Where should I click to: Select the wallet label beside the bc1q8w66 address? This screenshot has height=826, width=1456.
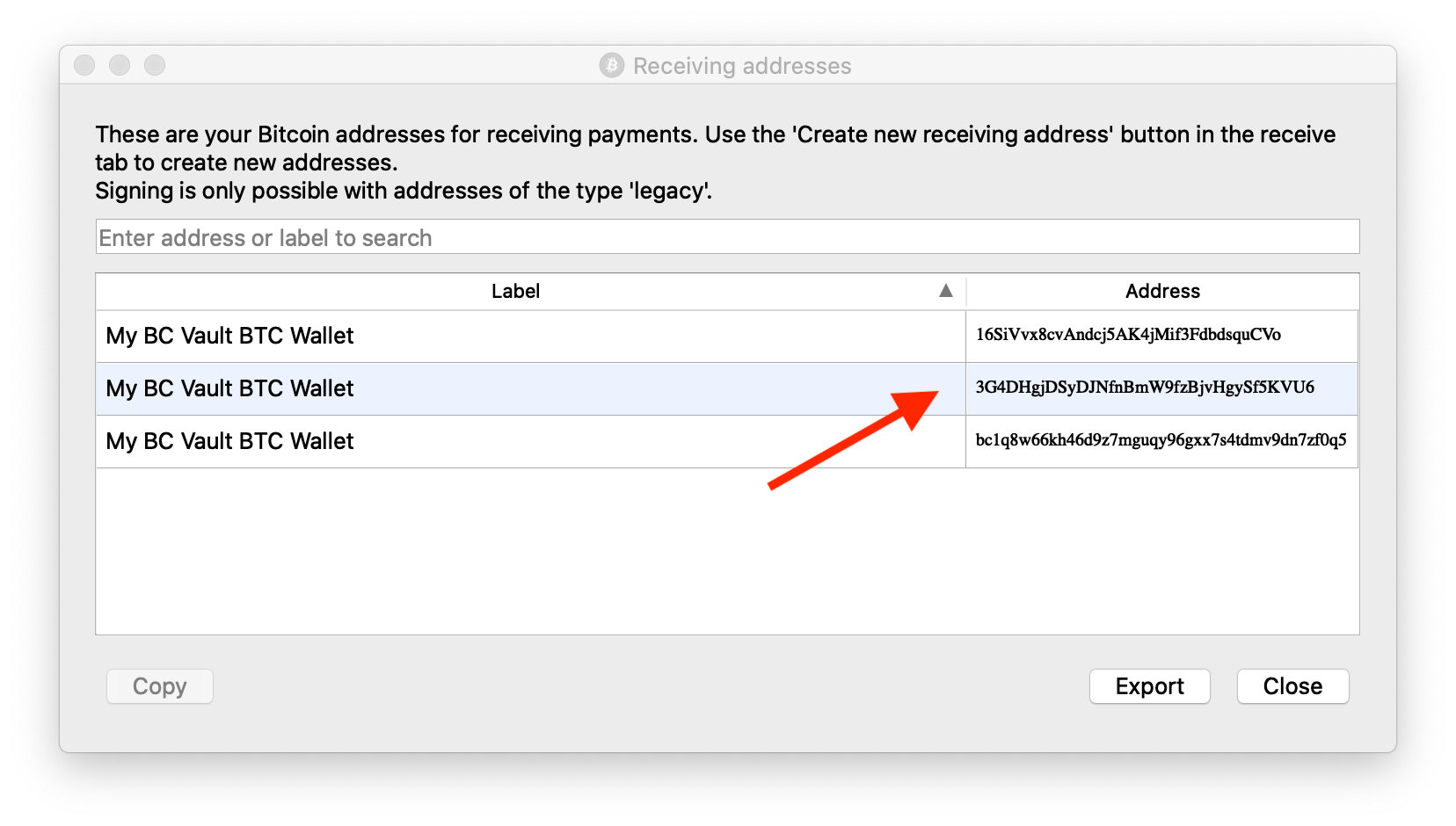pyautogui.click(x=229, y=441)
